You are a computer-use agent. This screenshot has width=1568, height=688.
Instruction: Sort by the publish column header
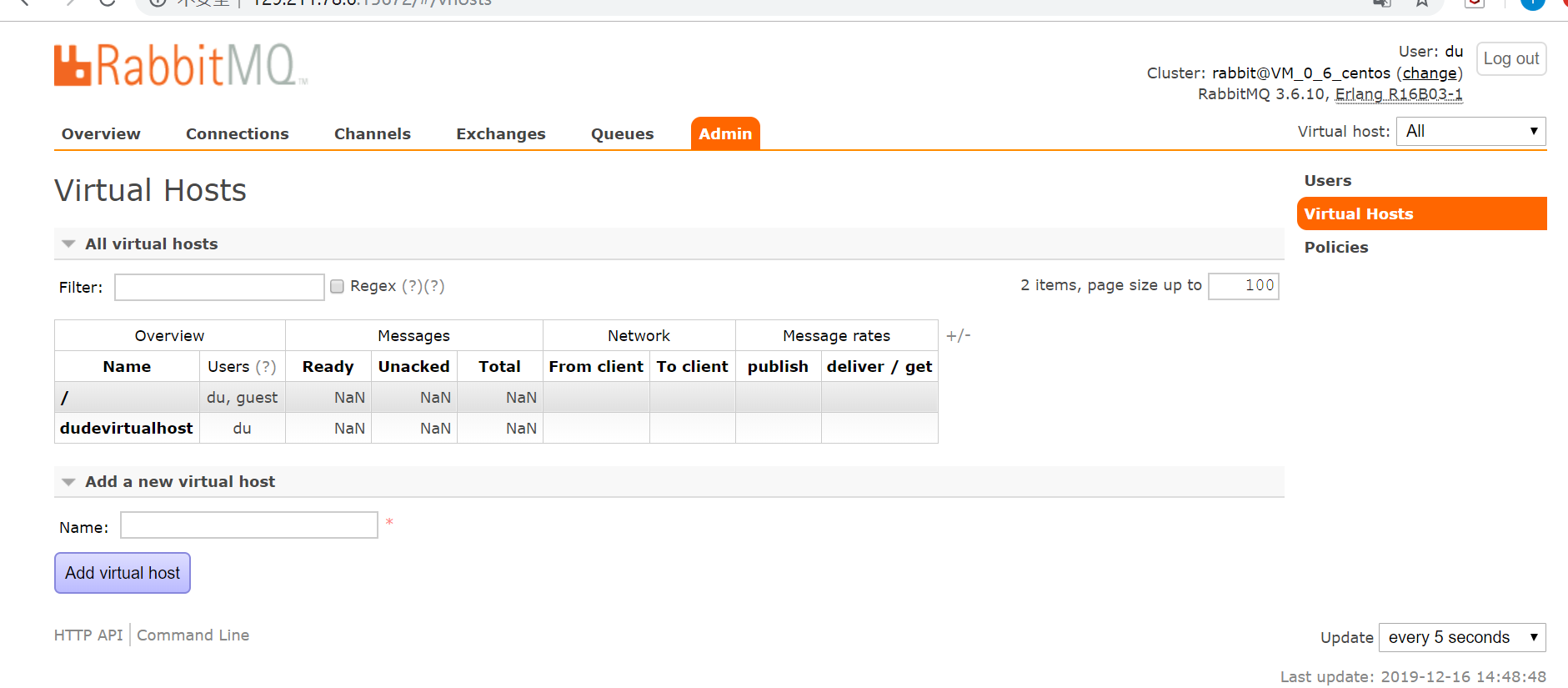(778, 366)
